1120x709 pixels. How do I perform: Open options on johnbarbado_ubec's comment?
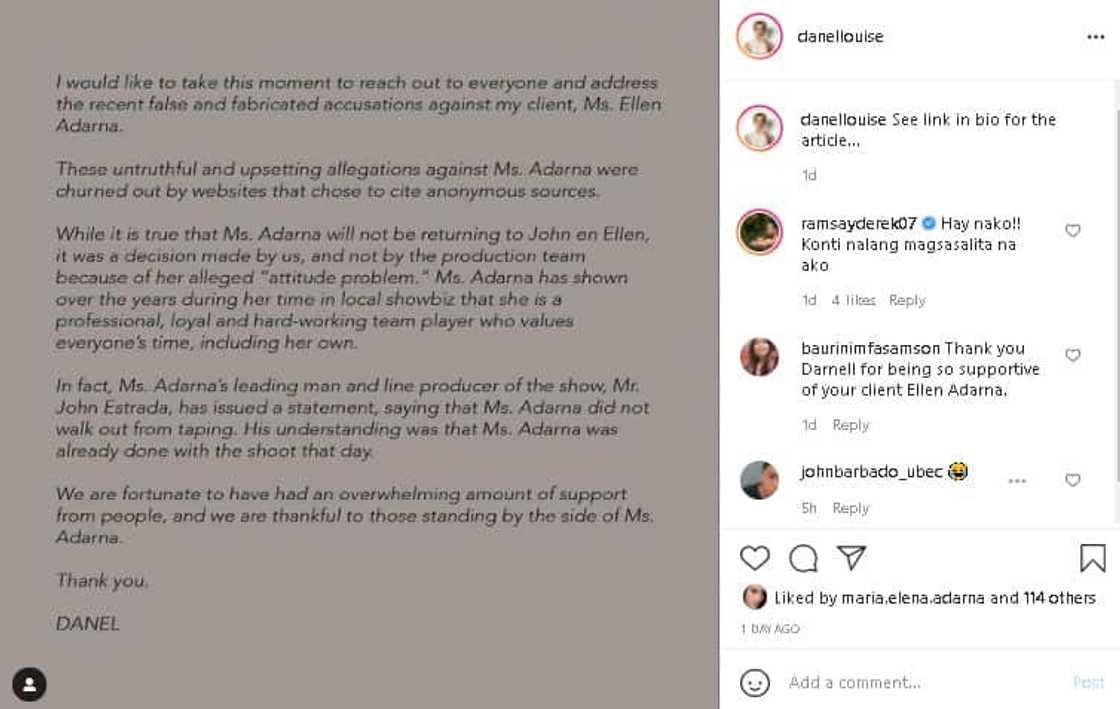point(1017,481)
